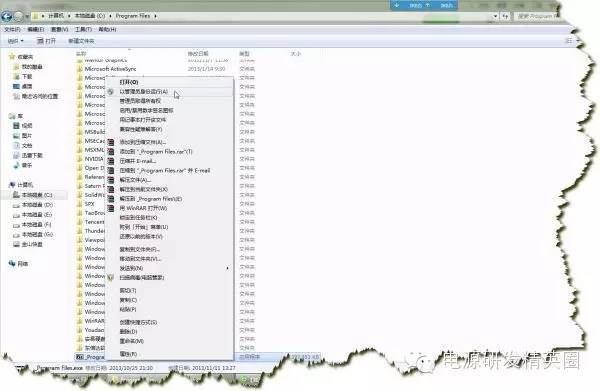
Task: Select the Network icon in navigation pane
Action: click(x=12, y=264)
